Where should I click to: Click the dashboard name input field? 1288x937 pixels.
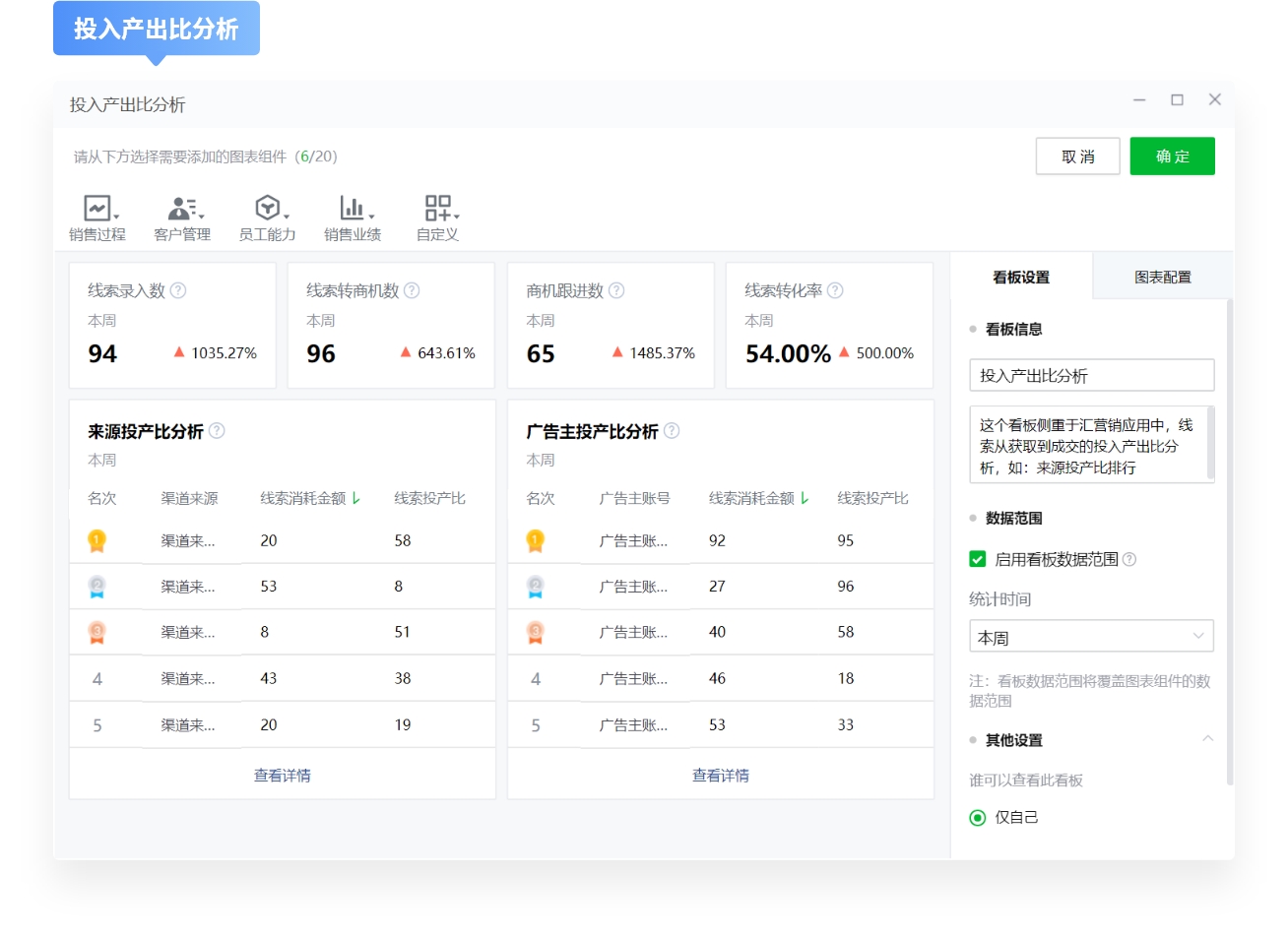1091,375
